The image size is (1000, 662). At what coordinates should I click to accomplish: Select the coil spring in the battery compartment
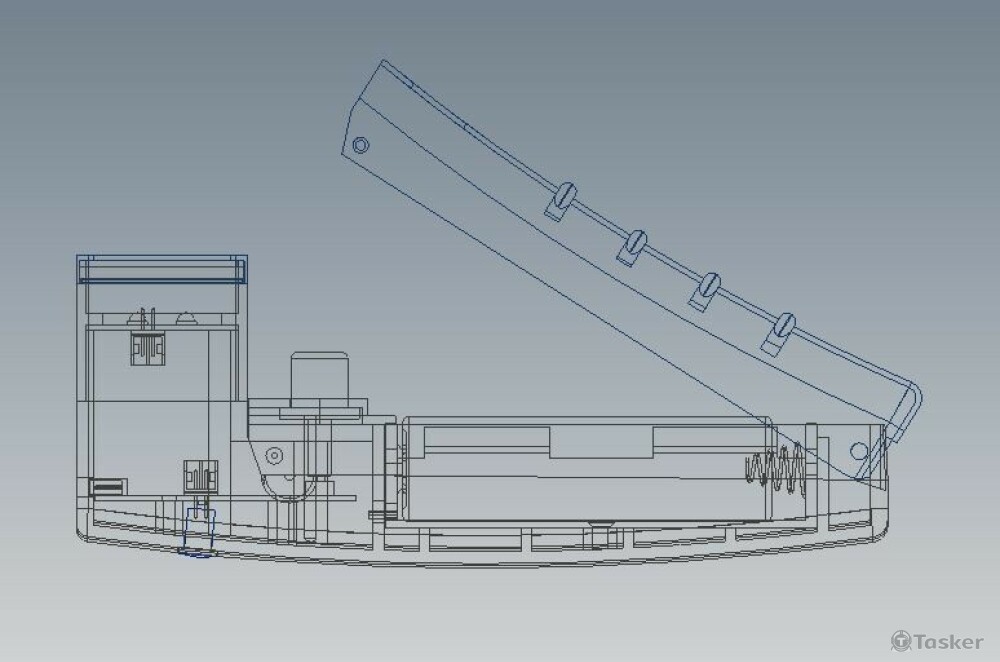pyautogui.click(x=776, y=469)
